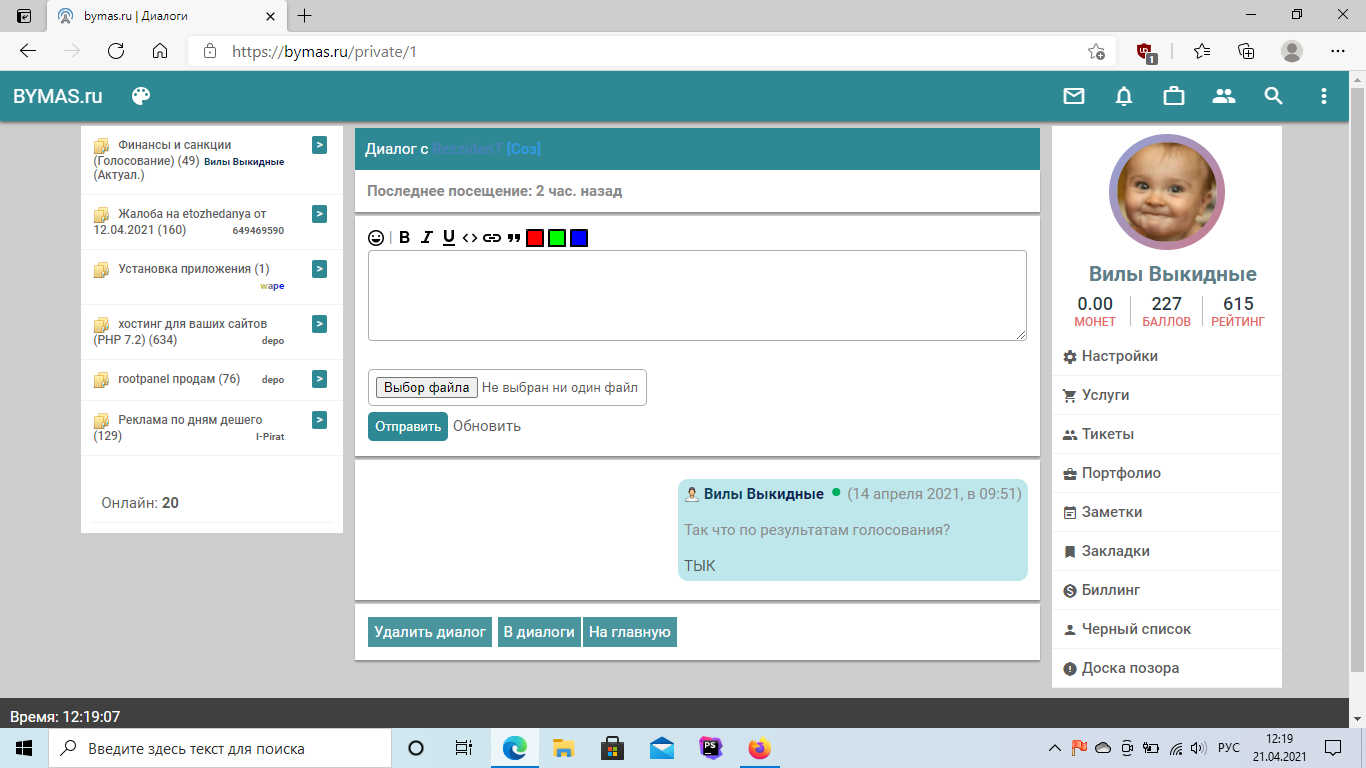Expand the 'rootpanel продам' topic arrow
1366x768 pixels.
[319, 379]
